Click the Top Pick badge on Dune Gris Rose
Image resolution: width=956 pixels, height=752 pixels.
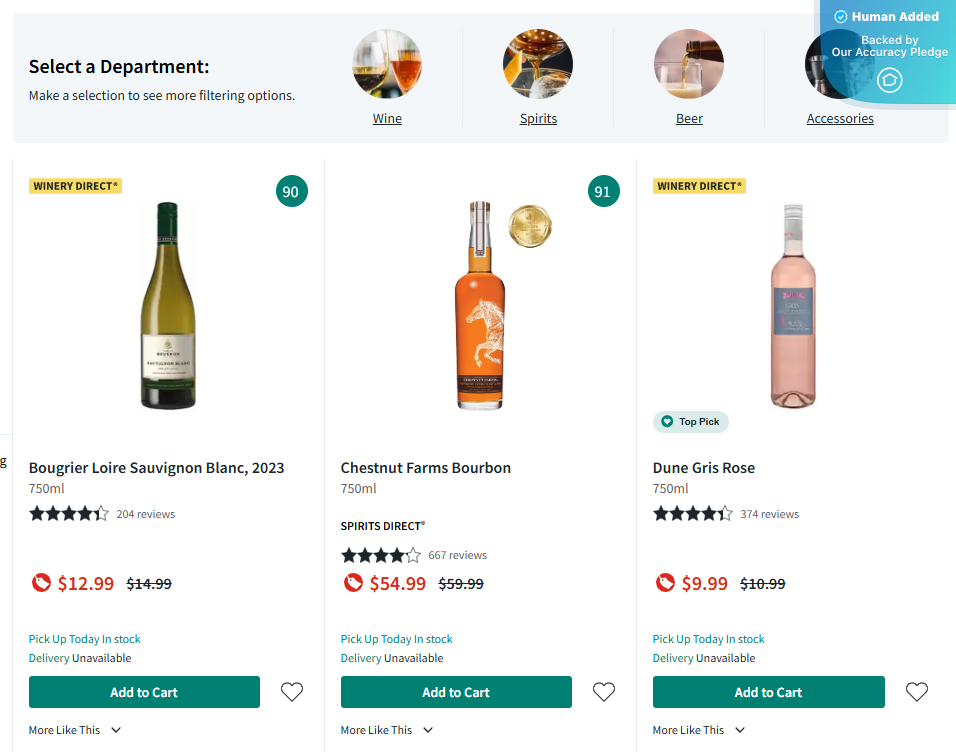click(x=690, y=422)
